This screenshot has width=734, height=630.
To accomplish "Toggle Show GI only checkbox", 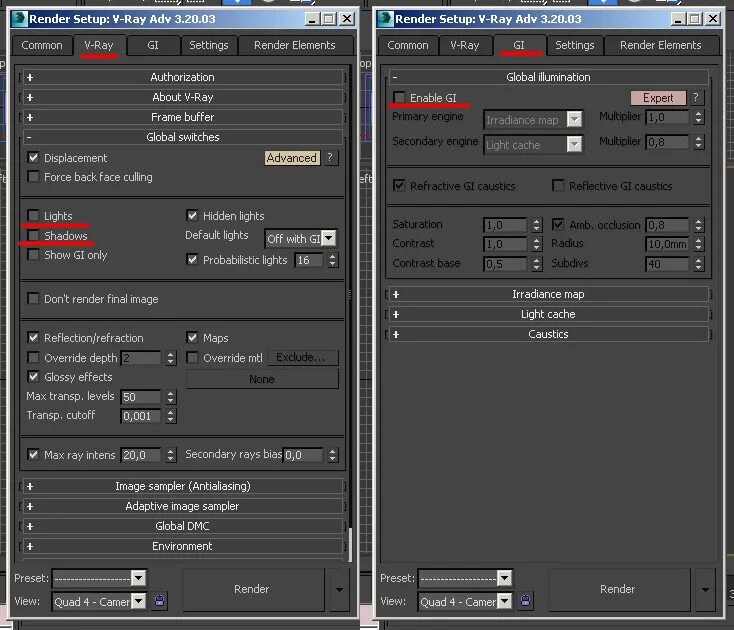I will [33, 255].
